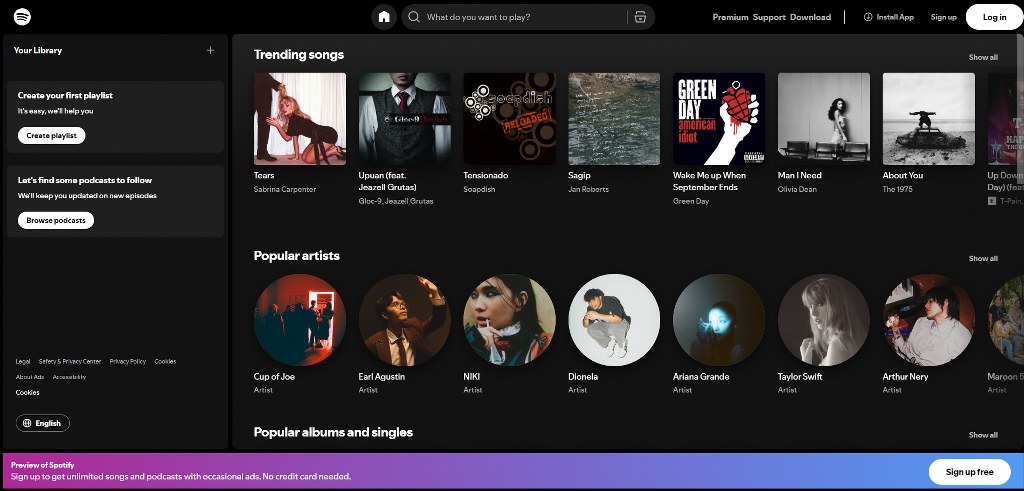
Task: Click the Log in button
Action: (995, 17)
